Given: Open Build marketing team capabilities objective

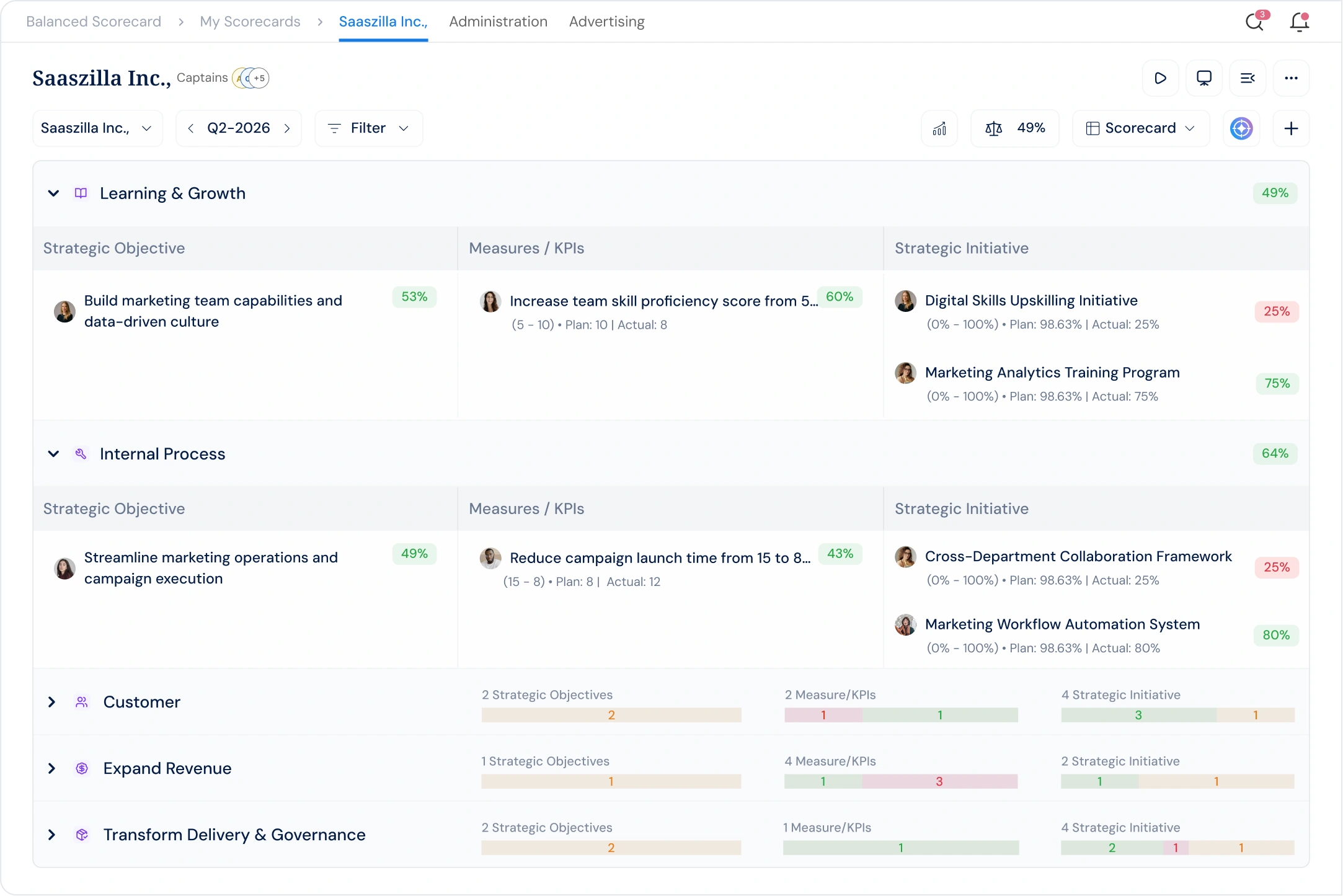Looking at the screenshot, I should [213, 311].
